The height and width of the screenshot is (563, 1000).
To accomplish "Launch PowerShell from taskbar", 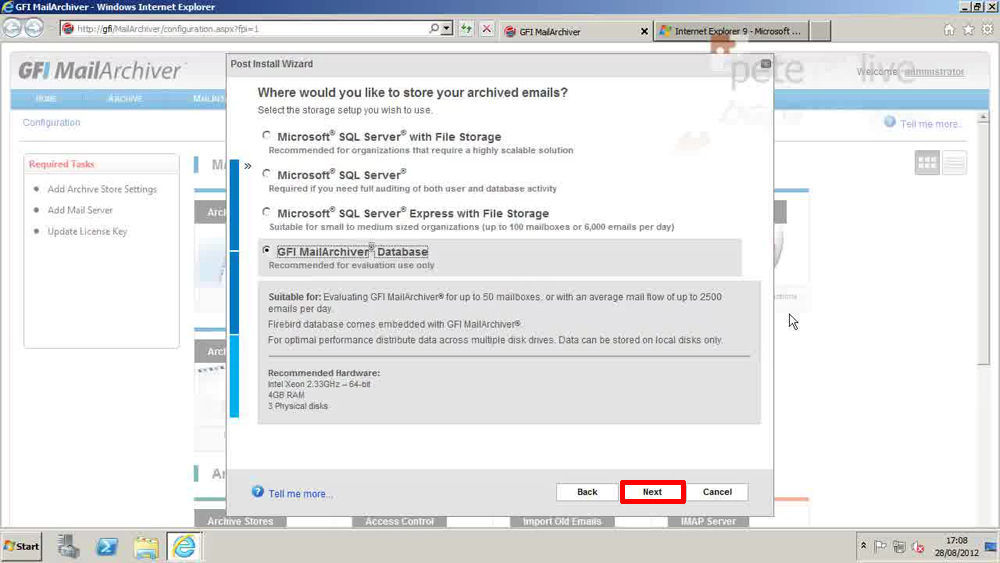I will pyautogui.click(x=107, y=546).
